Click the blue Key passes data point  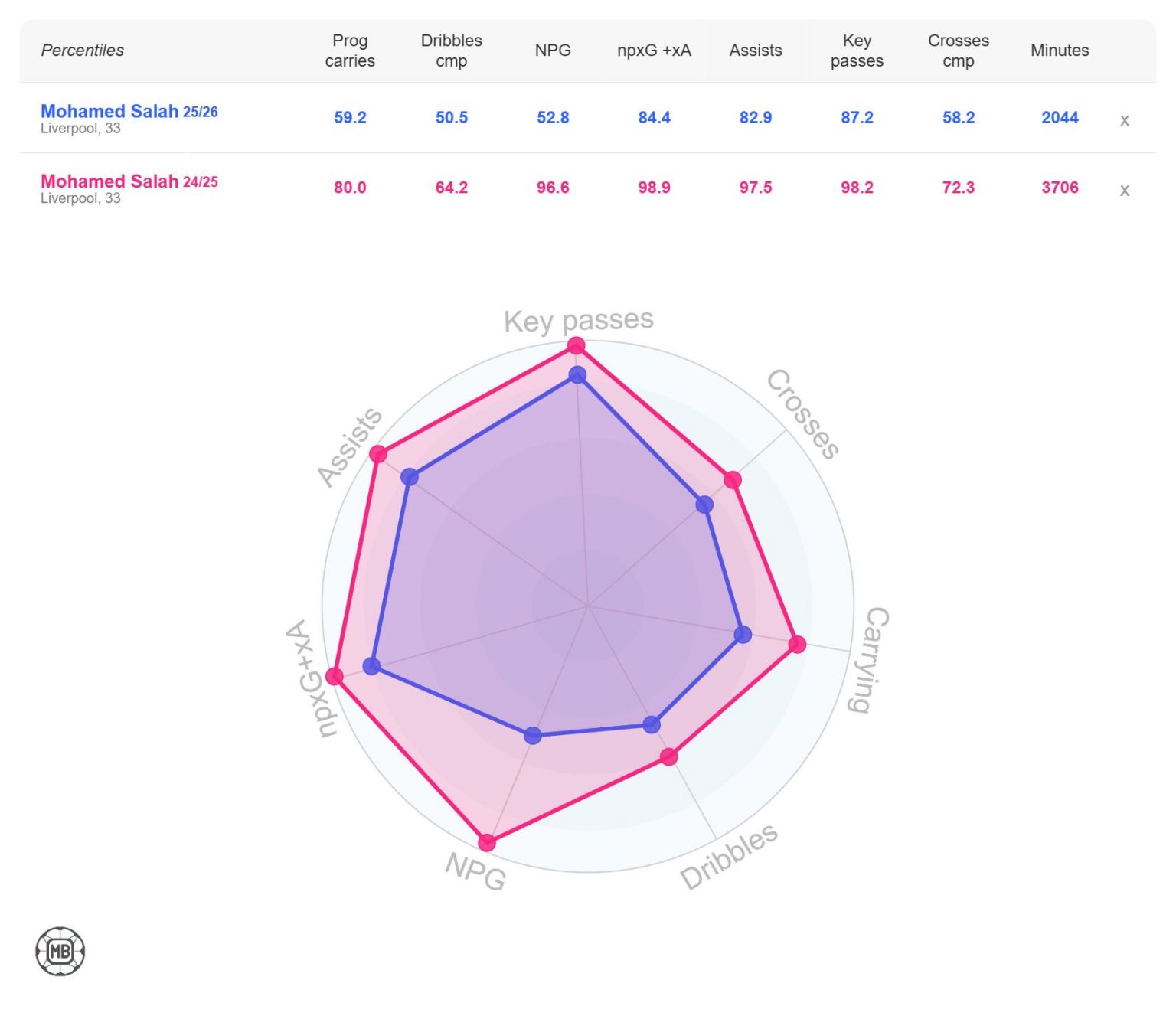(577, 375)
